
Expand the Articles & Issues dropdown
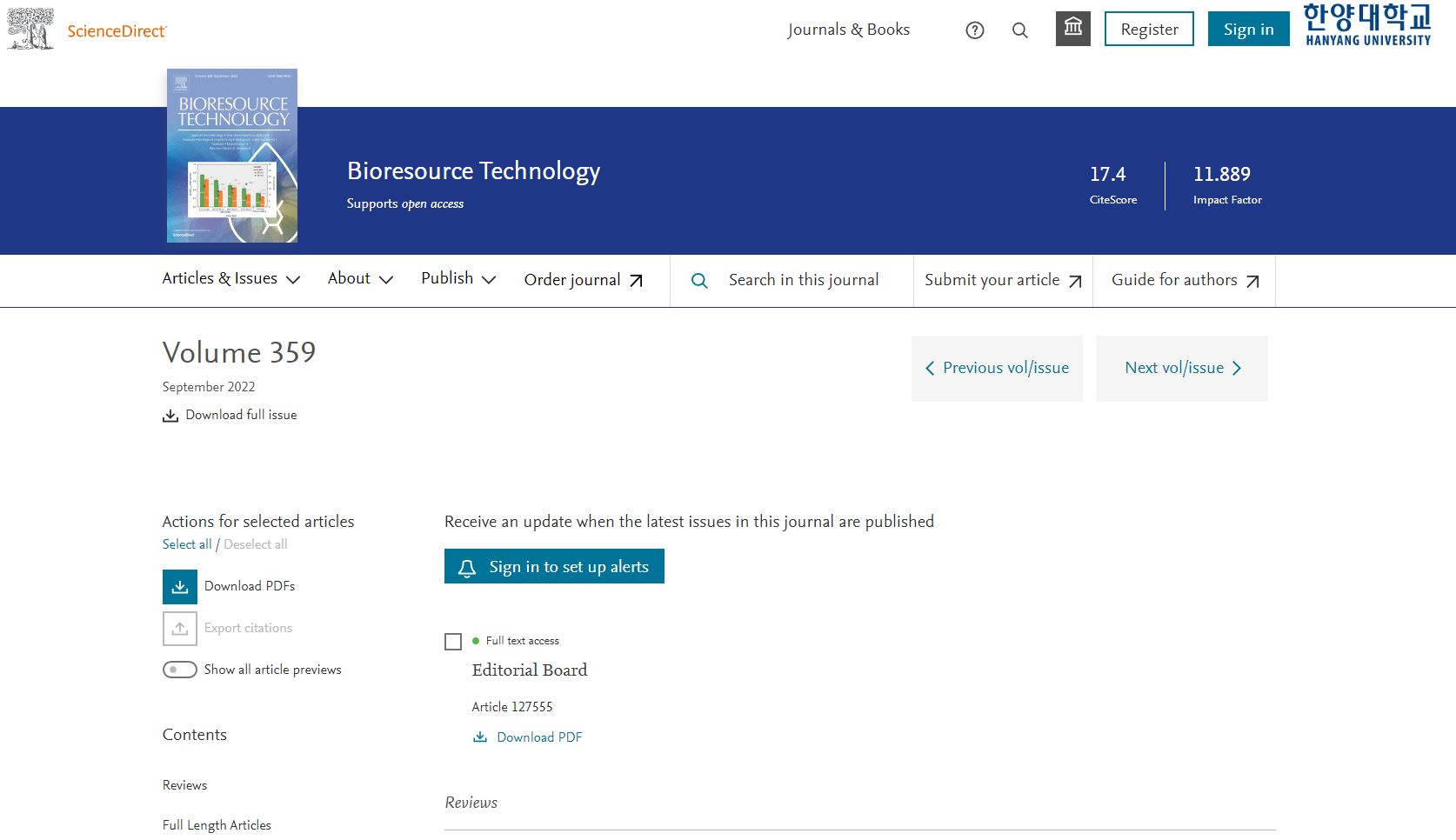pyautogui.click(x=230, y=279)
